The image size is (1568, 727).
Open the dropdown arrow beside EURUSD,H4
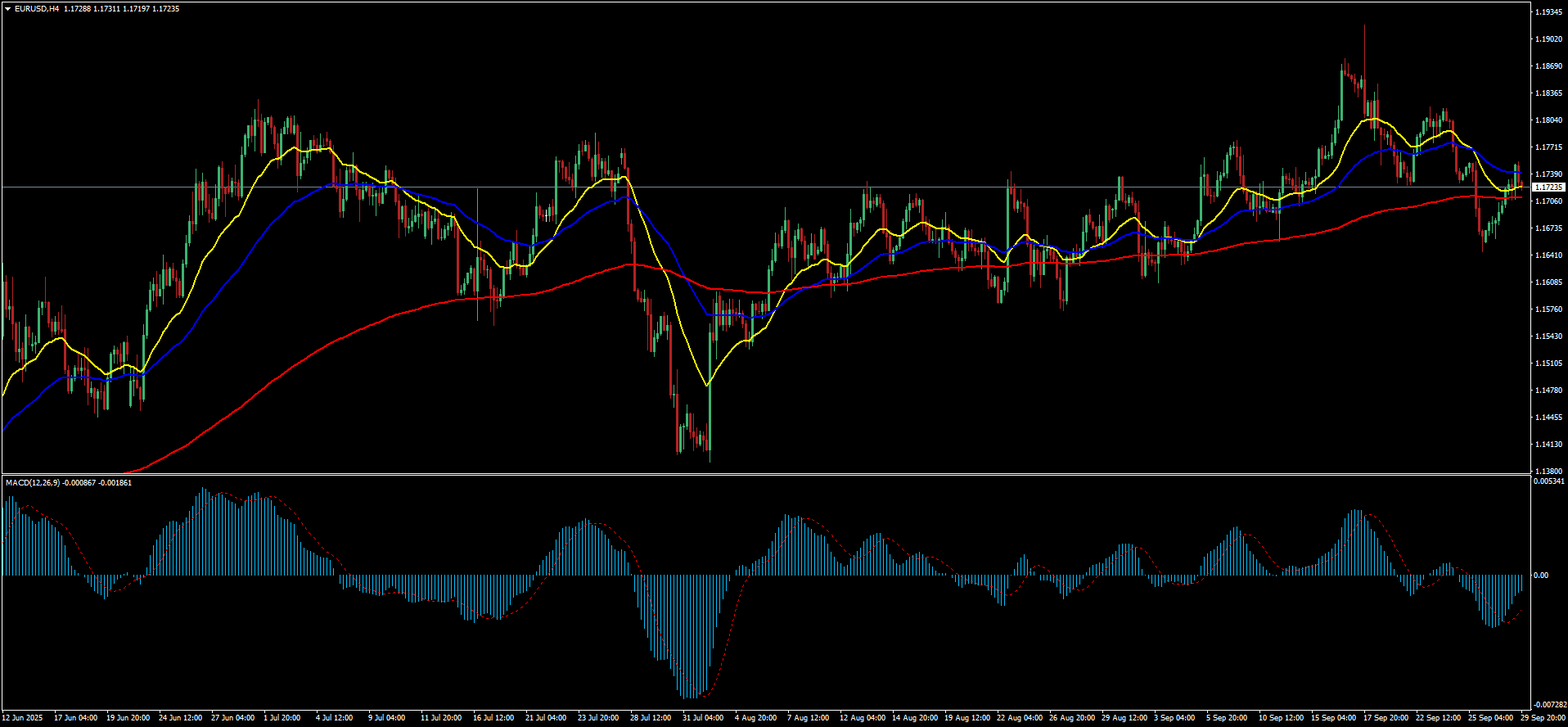click(7, 9)
